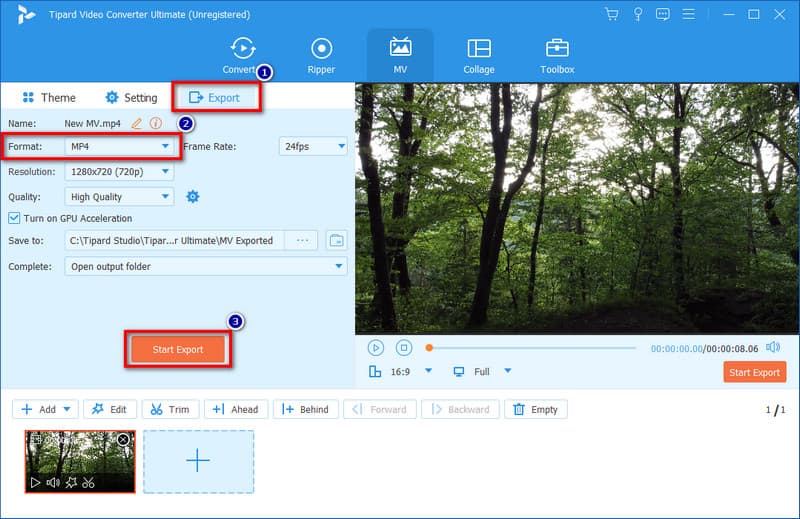Click the Trim button
This screenshot has width=800, height=519.
click(170, 409)
